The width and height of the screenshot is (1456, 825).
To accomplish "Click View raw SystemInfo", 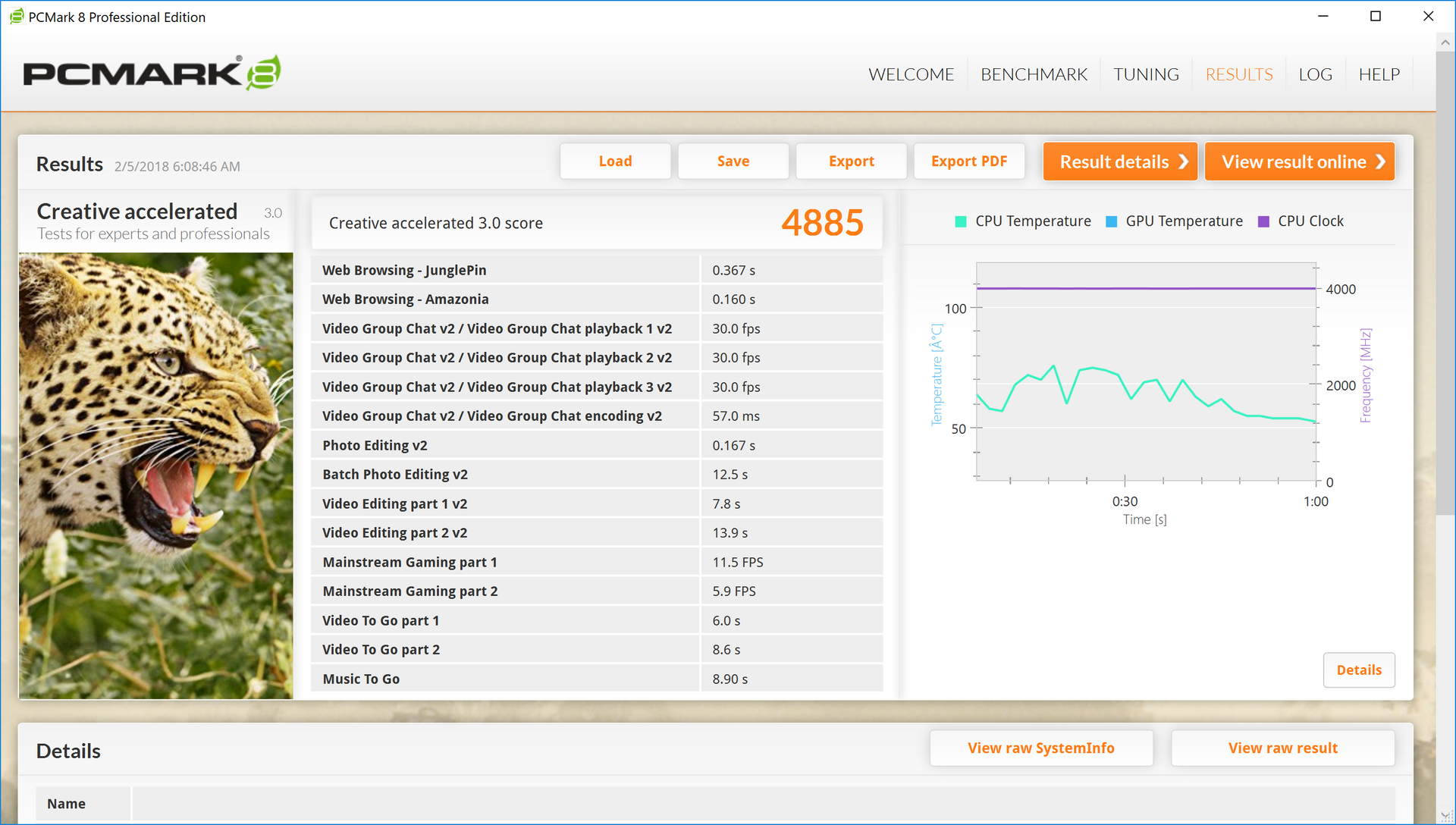I will tap(1040, 748).
